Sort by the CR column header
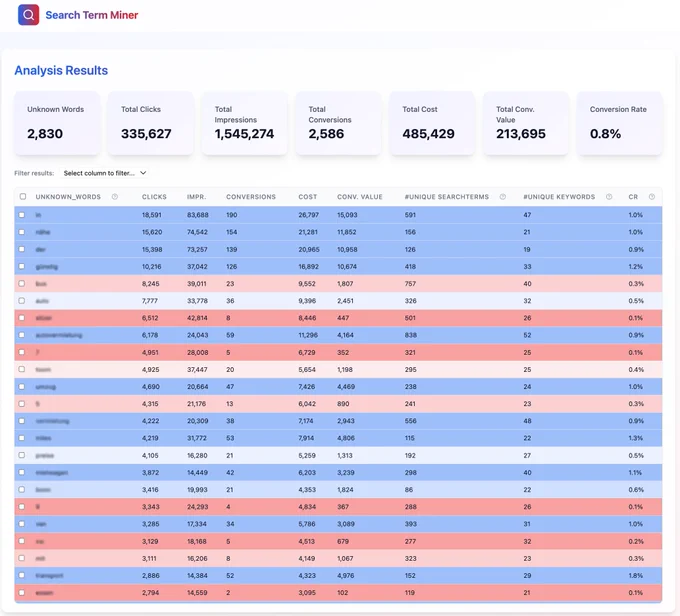The image size is (680, 616). pyautogui.click(x=633, y=197)
